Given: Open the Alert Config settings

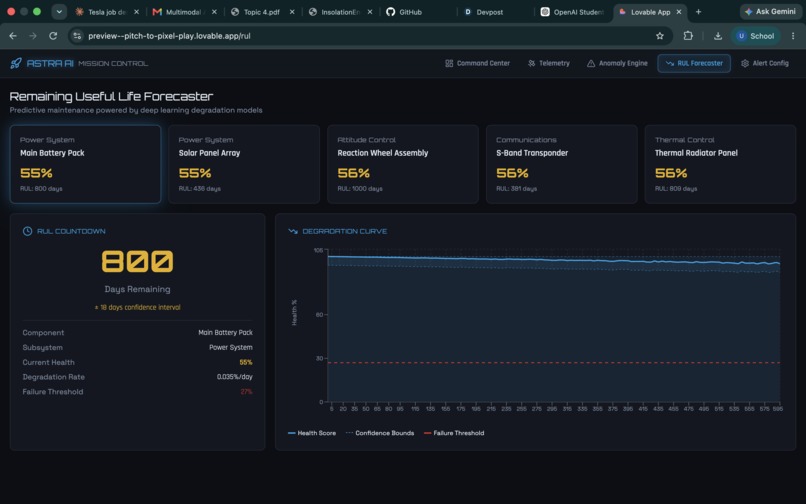Looking at the screenshot, I should pos(764,63).
